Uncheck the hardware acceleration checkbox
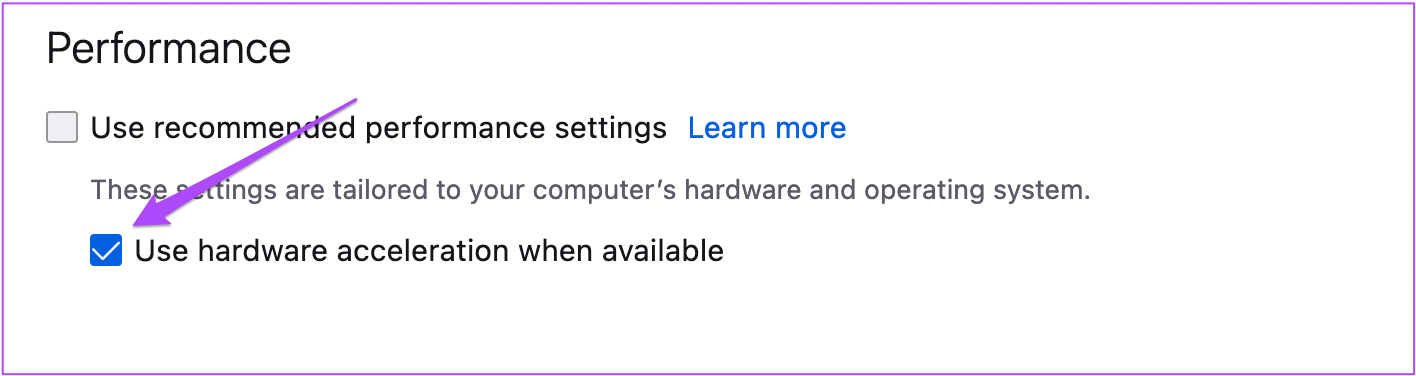Screen dimensions: 1416x376 [x=106, y=250]
